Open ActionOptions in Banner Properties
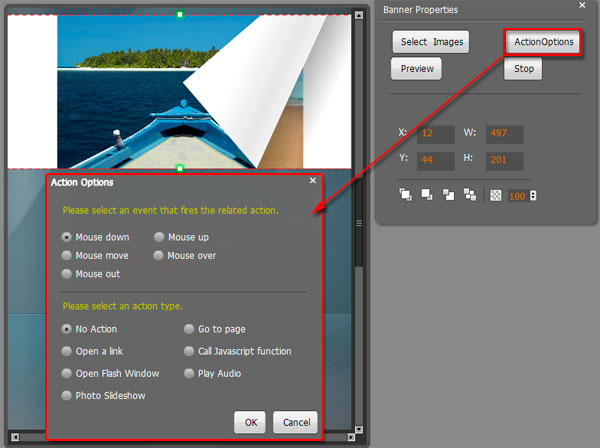Screen dimensions: 600x448 click(543, 42)
